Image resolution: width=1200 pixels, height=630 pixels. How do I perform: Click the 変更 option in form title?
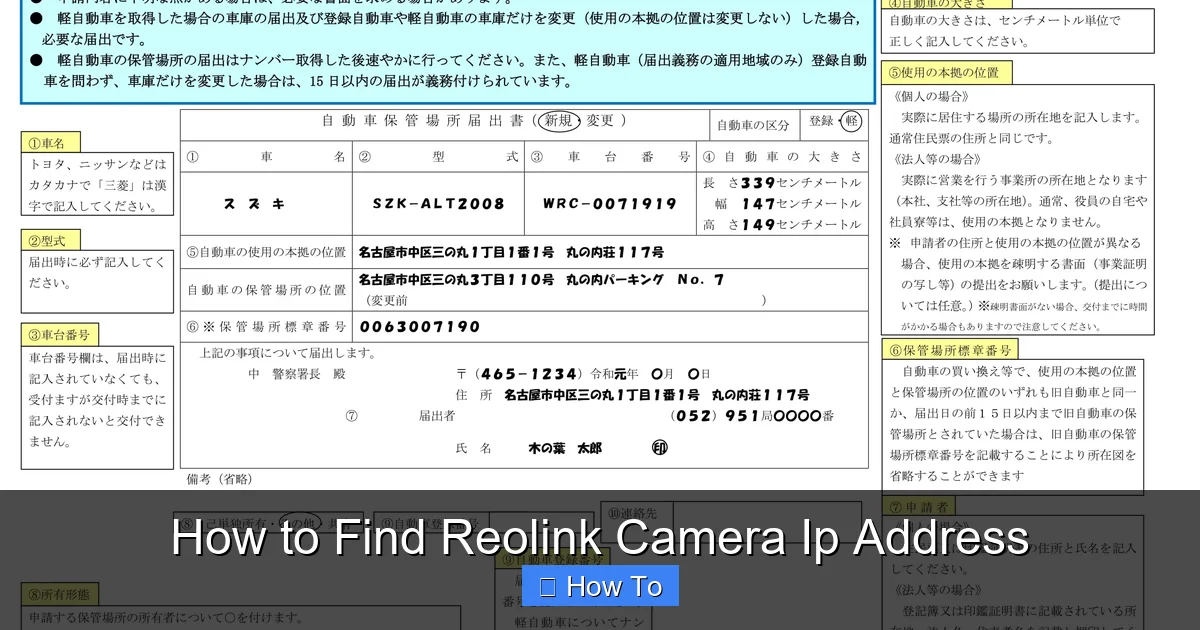602,121
